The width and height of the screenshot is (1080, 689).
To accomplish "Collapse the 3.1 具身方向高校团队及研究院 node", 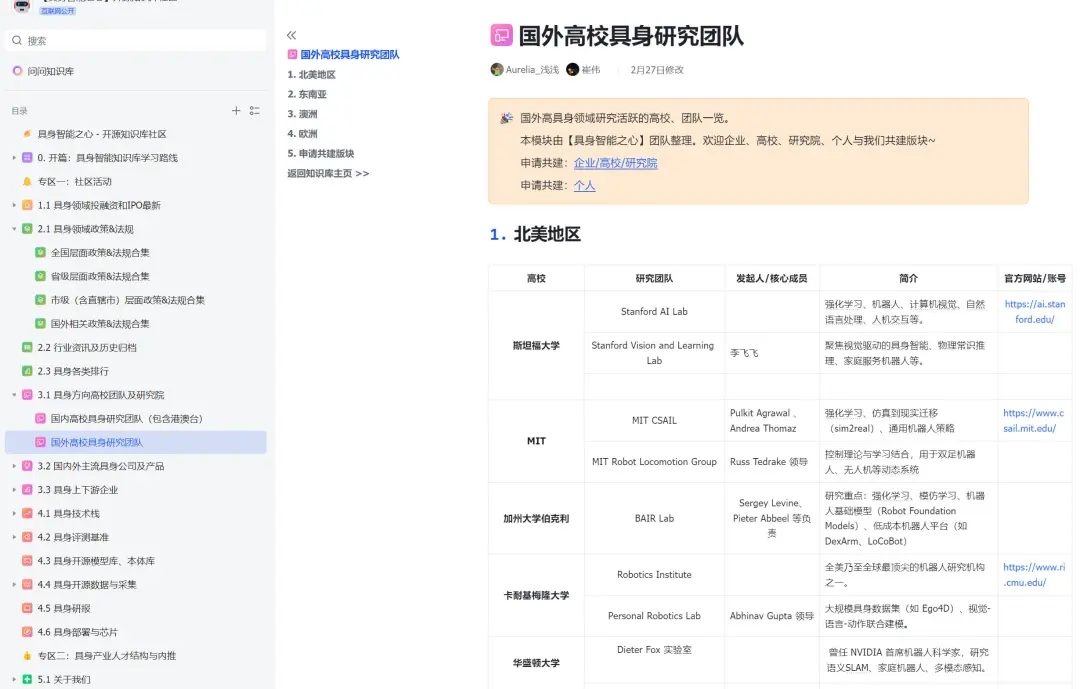I will (x=14, y=395).
